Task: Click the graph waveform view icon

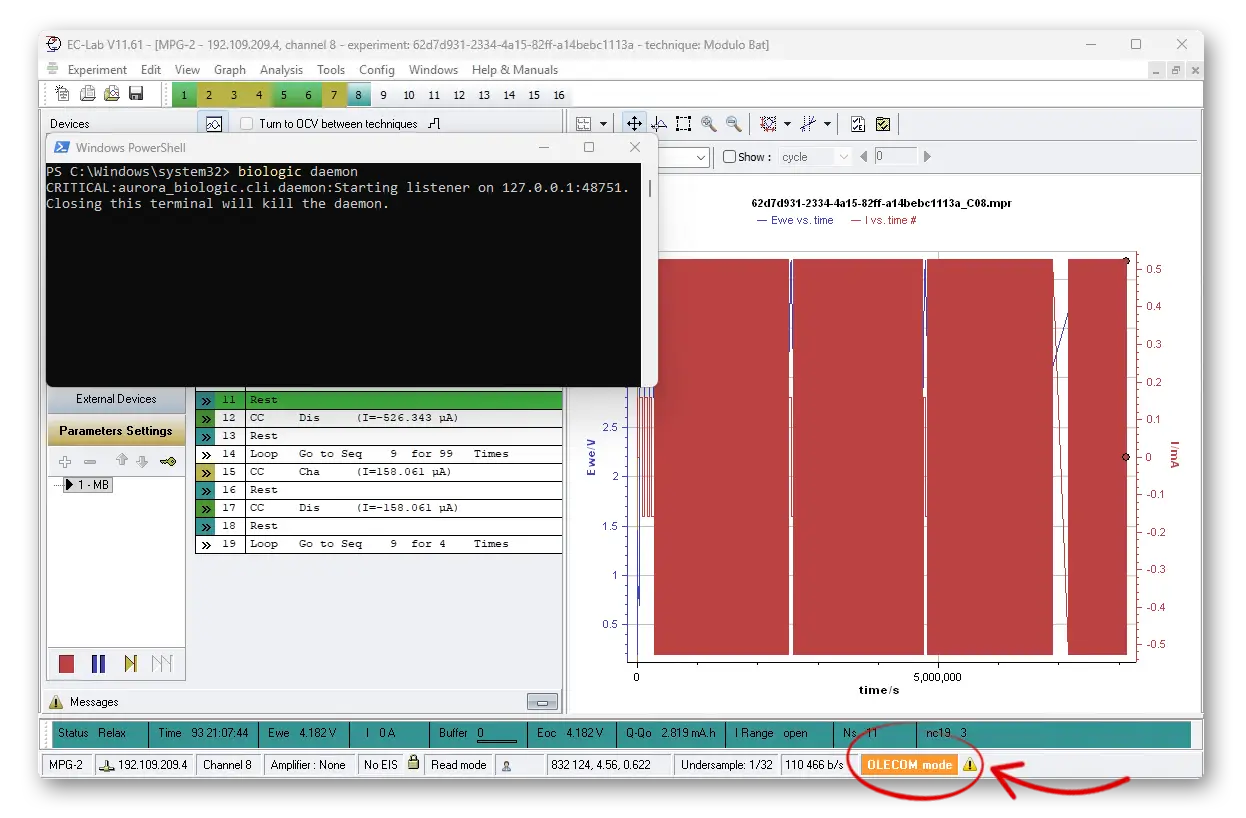Action: (213, 124)
